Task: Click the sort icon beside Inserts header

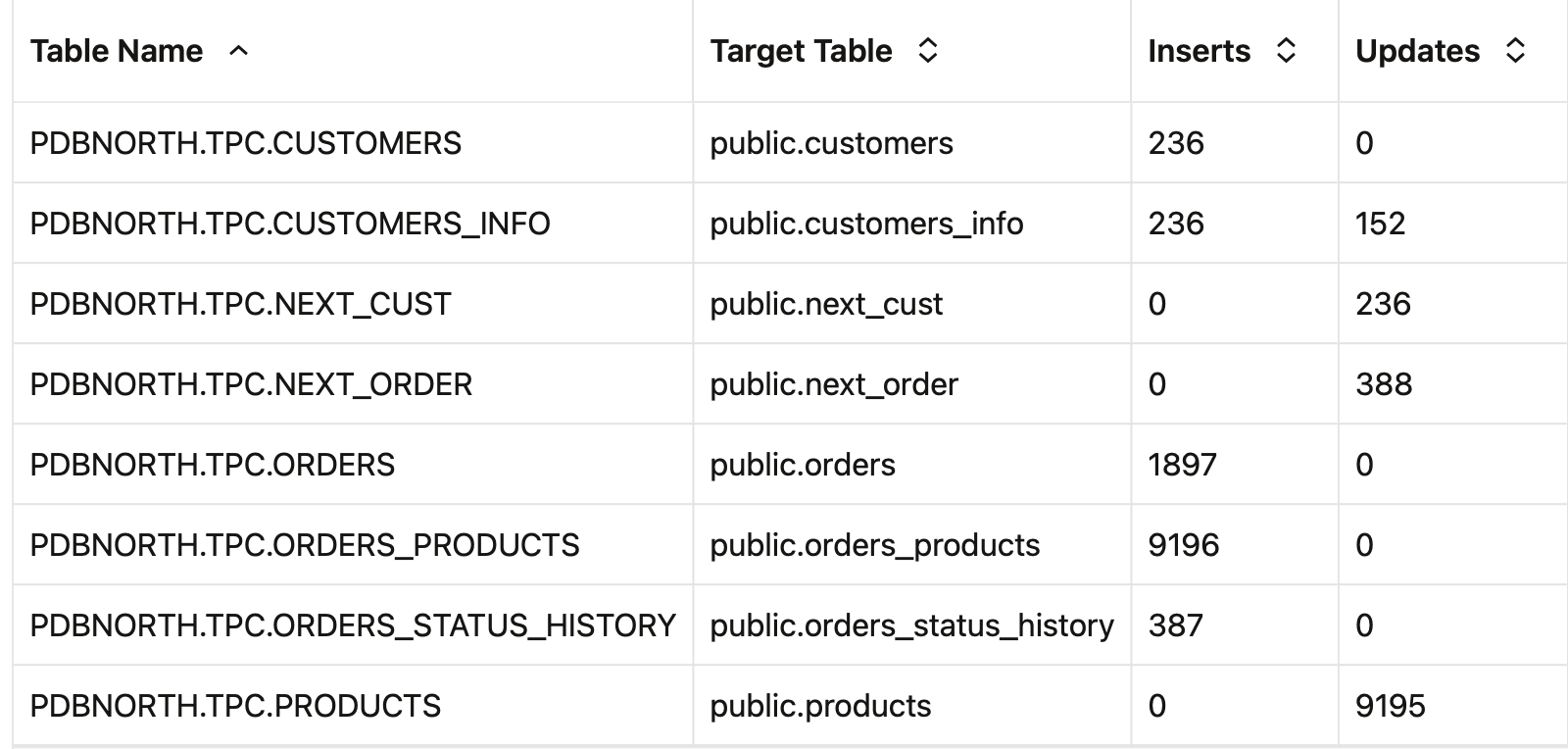Action: 1285,50
